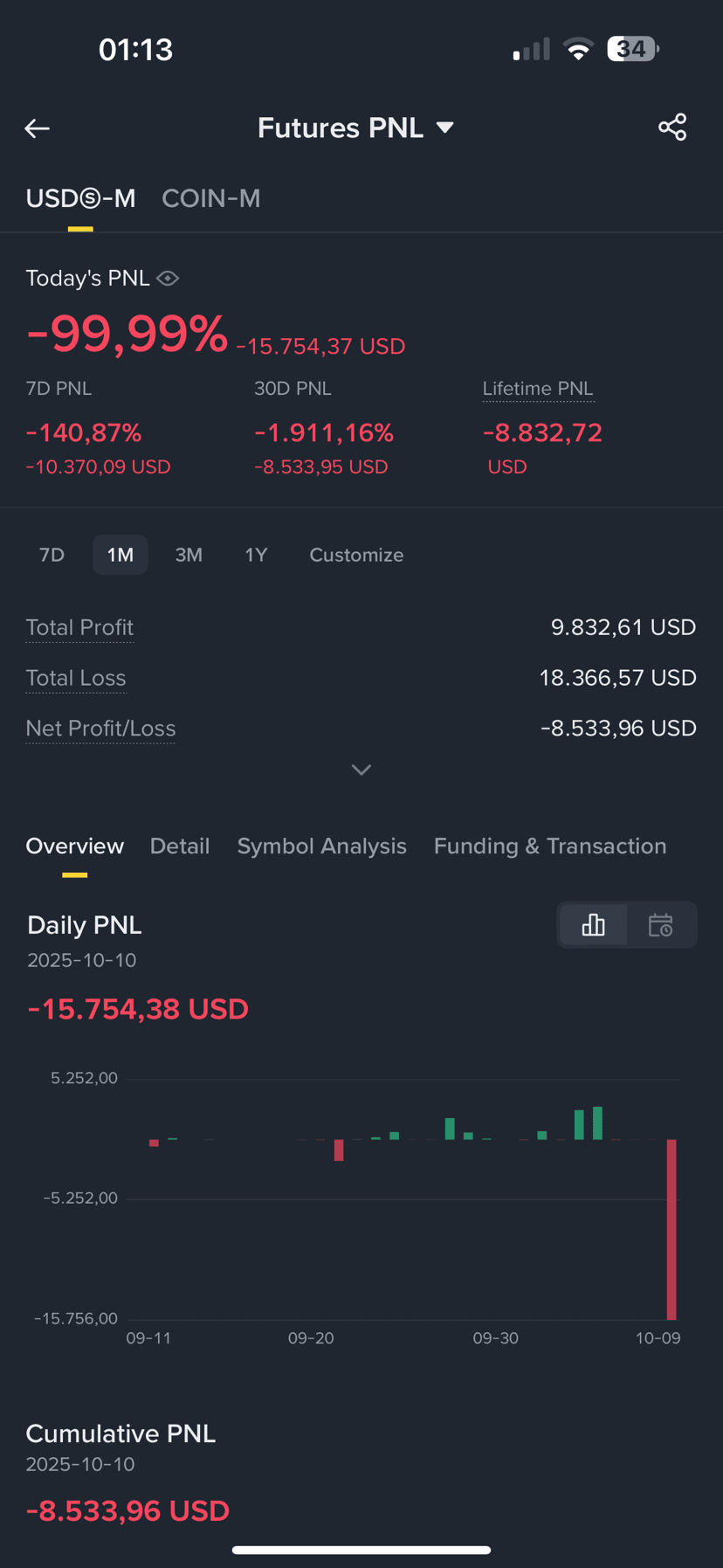The height and width of the screenshot is (1568, 723).
Task: Toggle Today's PNL visibility eye
Action: click(x=168, y=279)
